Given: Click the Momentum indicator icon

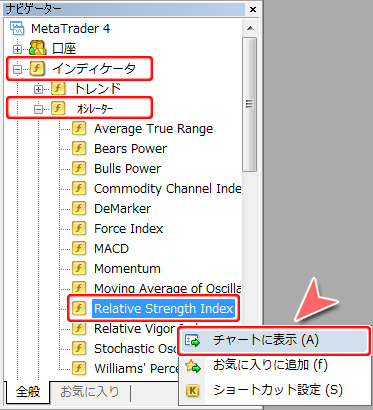Looking at the screenshot, I should (x=79, y=268).
